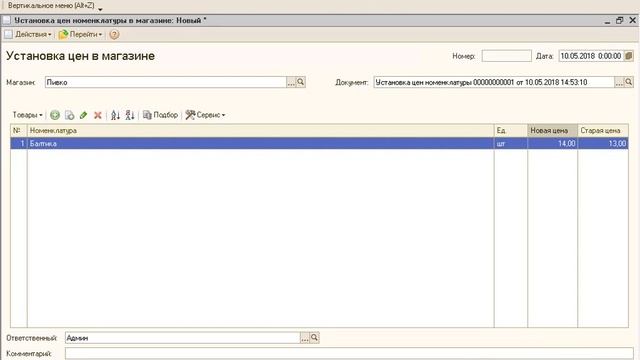Sort ascending icon in table toolbar
640x360 pixels.
coord(116,115)
